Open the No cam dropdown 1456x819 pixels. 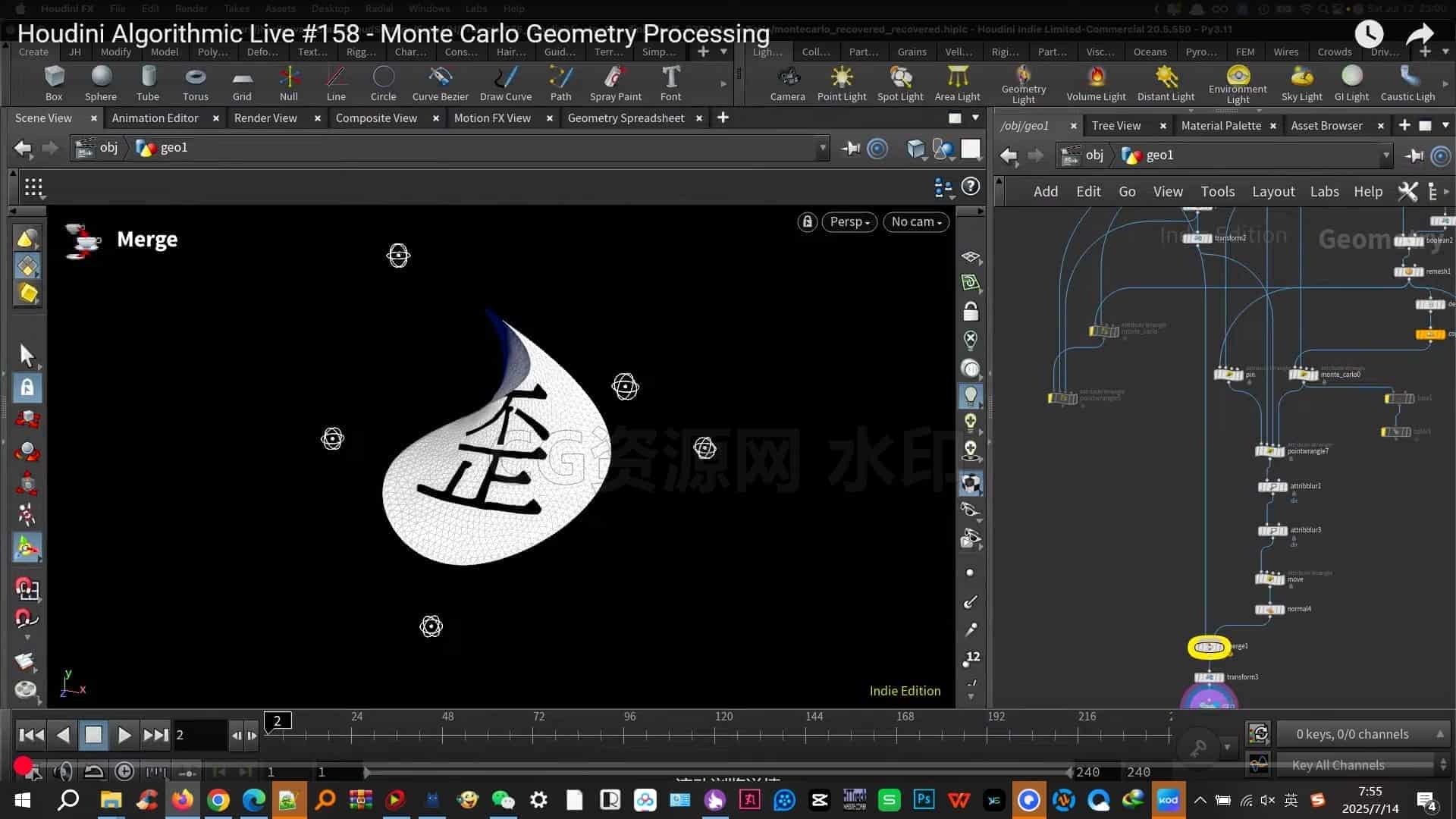tap(916, 221)
